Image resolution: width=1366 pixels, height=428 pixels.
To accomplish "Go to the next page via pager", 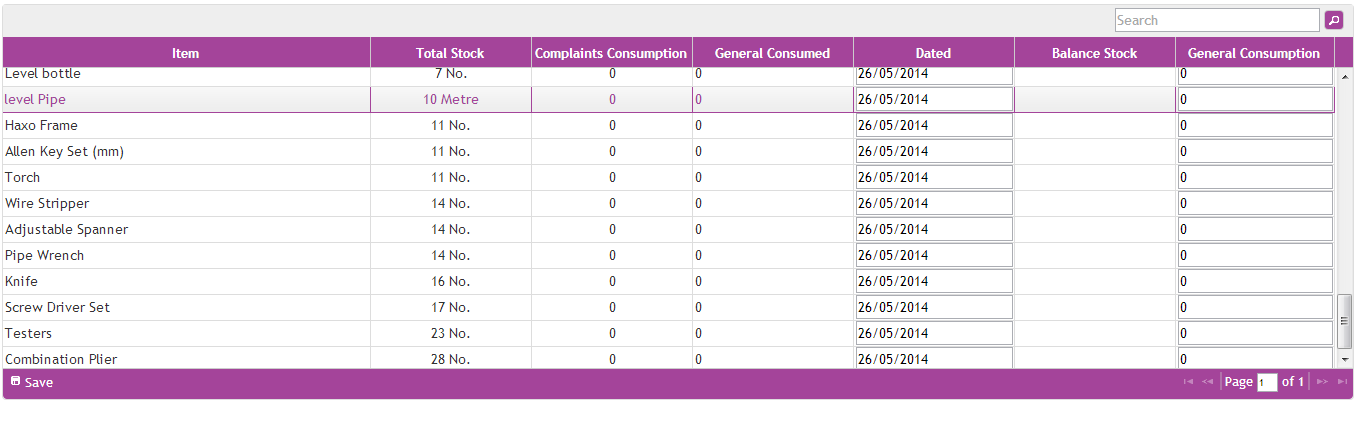I will 1322,382.
